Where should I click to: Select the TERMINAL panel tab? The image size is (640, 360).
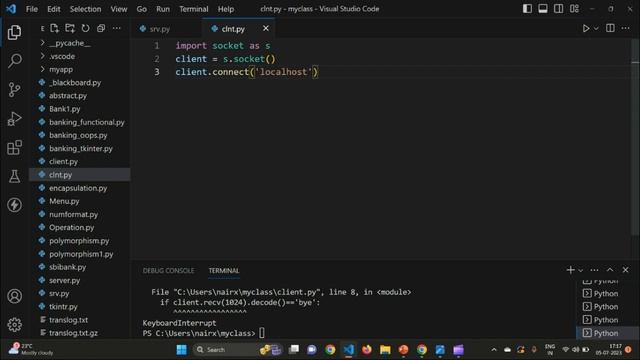224,271
